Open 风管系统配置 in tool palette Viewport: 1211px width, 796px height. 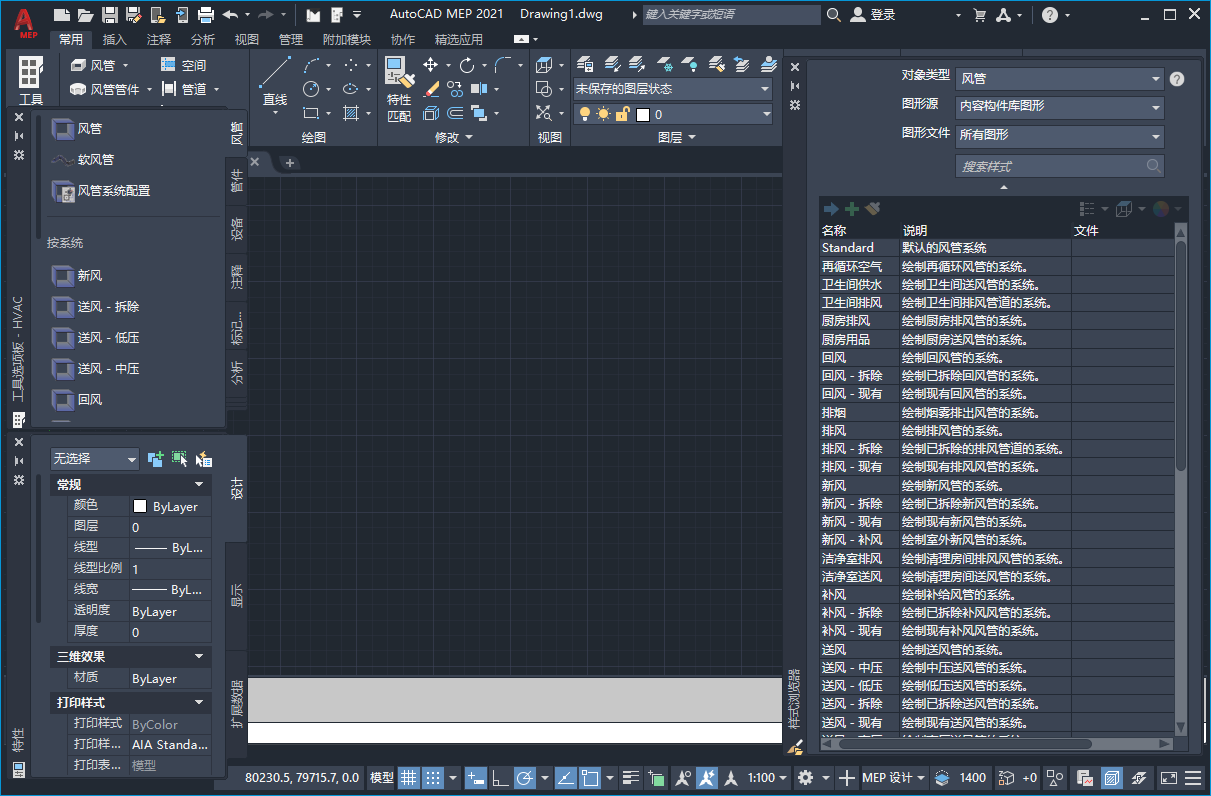pos(100,190)
